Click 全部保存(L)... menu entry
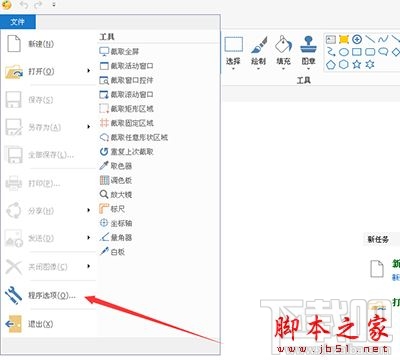 pos(51,155)
